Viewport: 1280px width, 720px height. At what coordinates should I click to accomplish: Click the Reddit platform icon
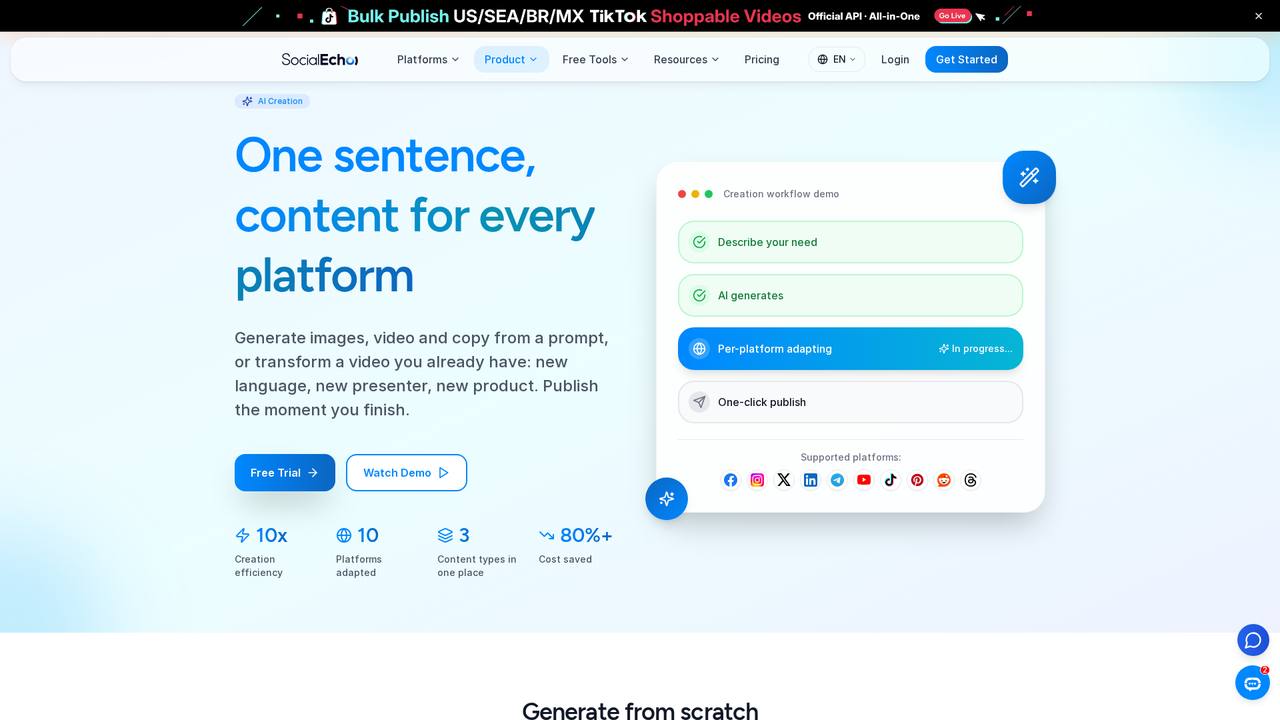click(x=944, y=480)
